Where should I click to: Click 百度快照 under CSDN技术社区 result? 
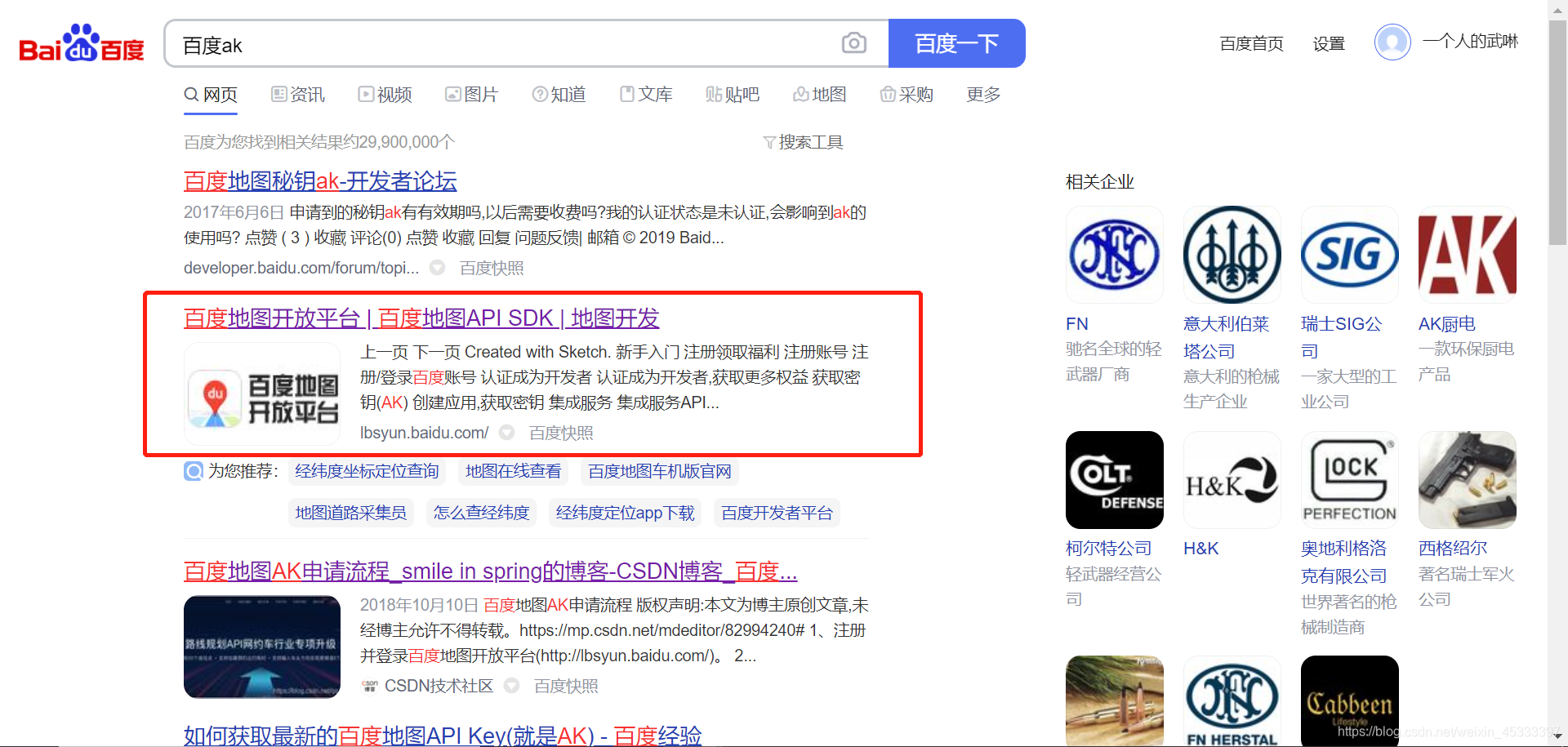(x=566, y=686)
